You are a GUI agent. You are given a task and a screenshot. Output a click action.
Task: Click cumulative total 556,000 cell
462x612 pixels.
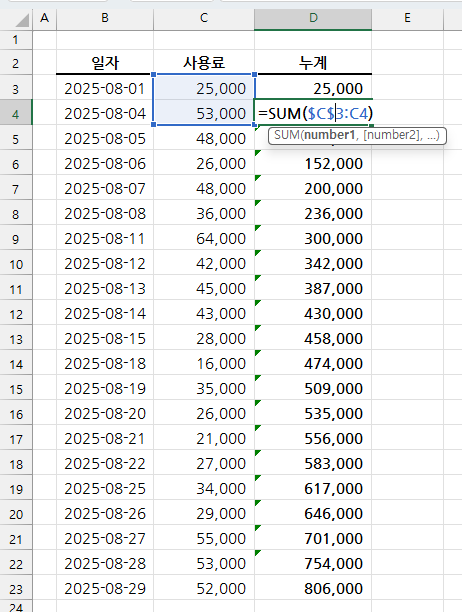pyautogui.click(x=313, y=438)
